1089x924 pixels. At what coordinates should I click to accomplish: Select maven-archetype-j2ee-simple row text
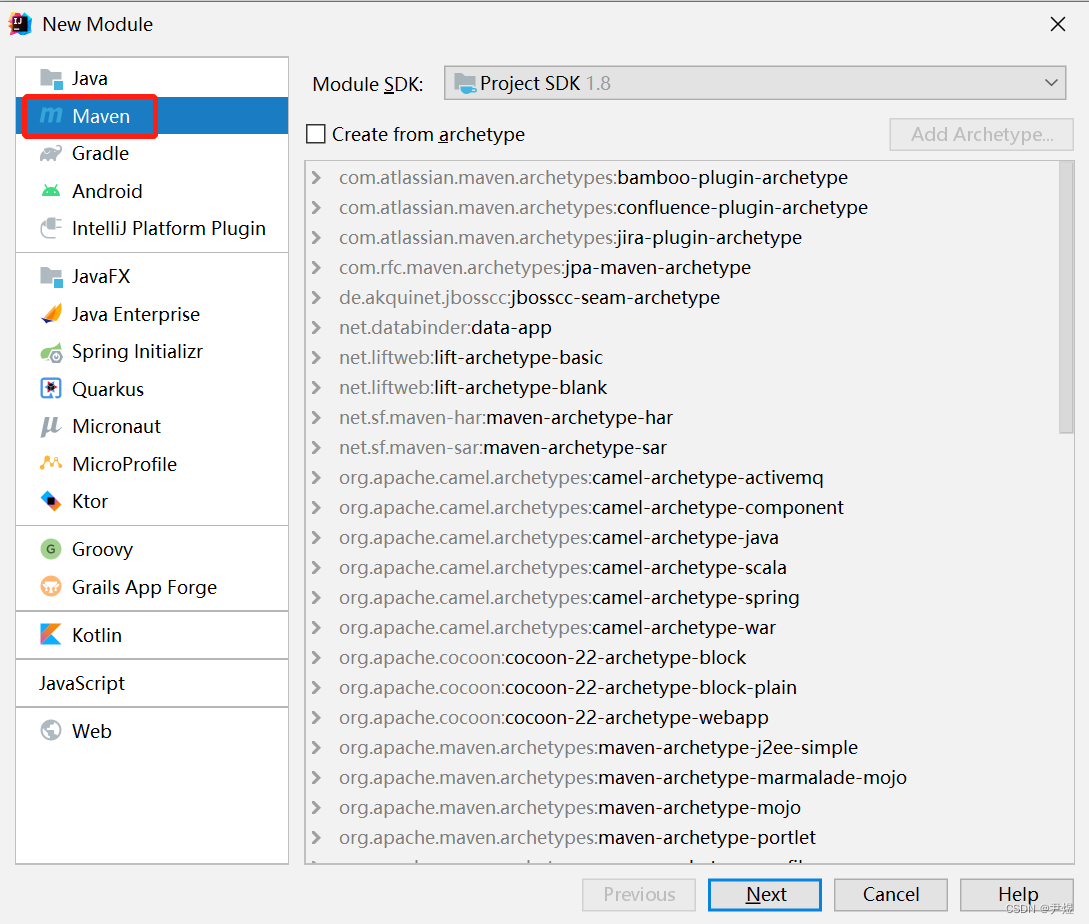(x=598, y=748)
